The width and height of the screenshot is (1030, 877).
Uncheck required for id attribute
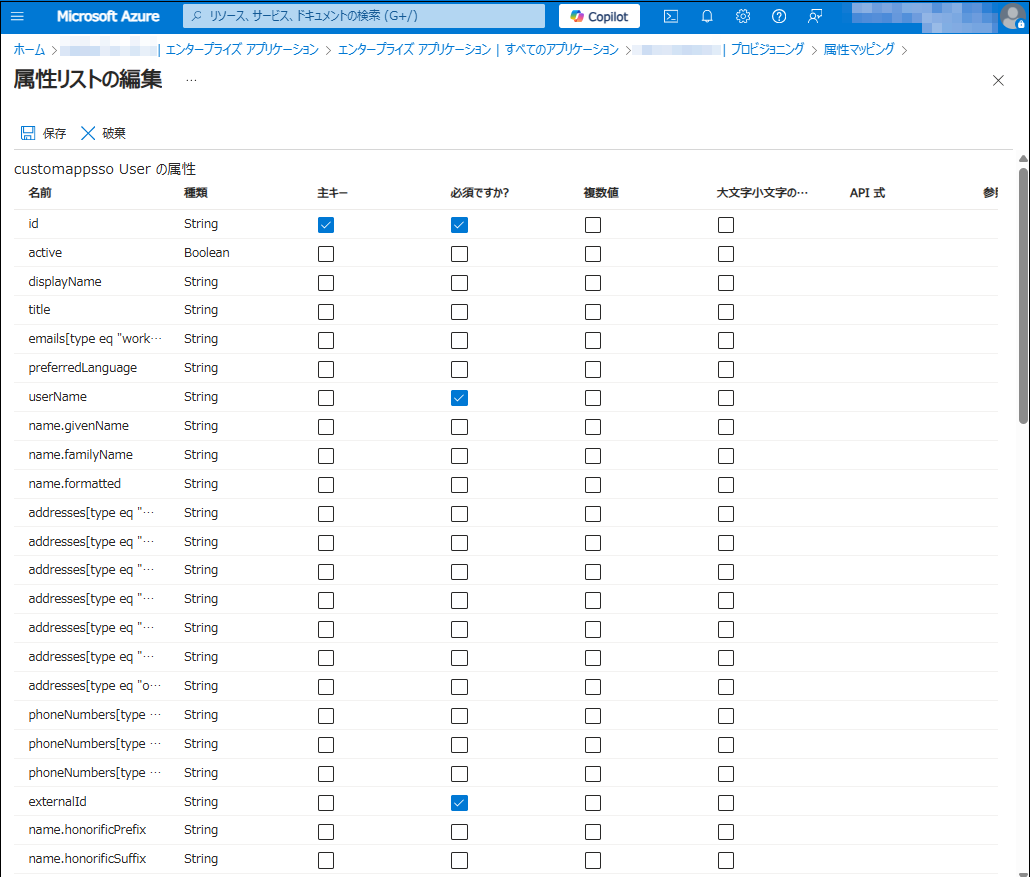[x=459, y=225]
